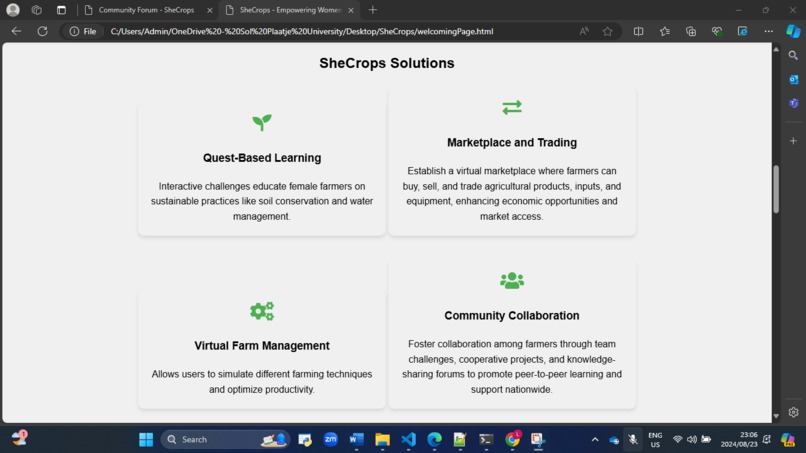
Task: Click the Windows taskbar Search box
Action: [225, 439]
